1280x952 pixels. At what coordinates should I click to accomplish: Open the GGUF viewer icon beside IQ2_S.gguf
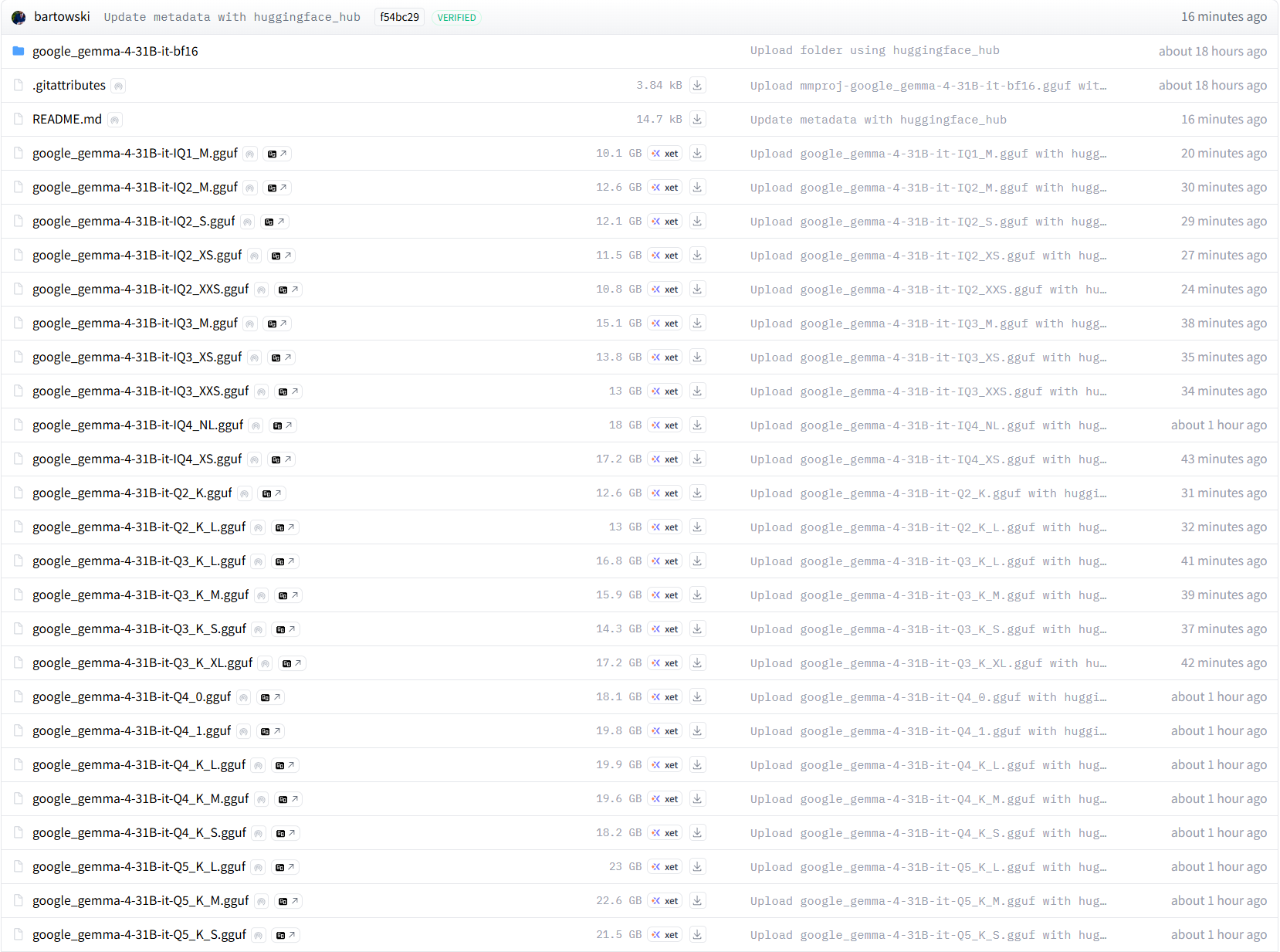point(275,222)
